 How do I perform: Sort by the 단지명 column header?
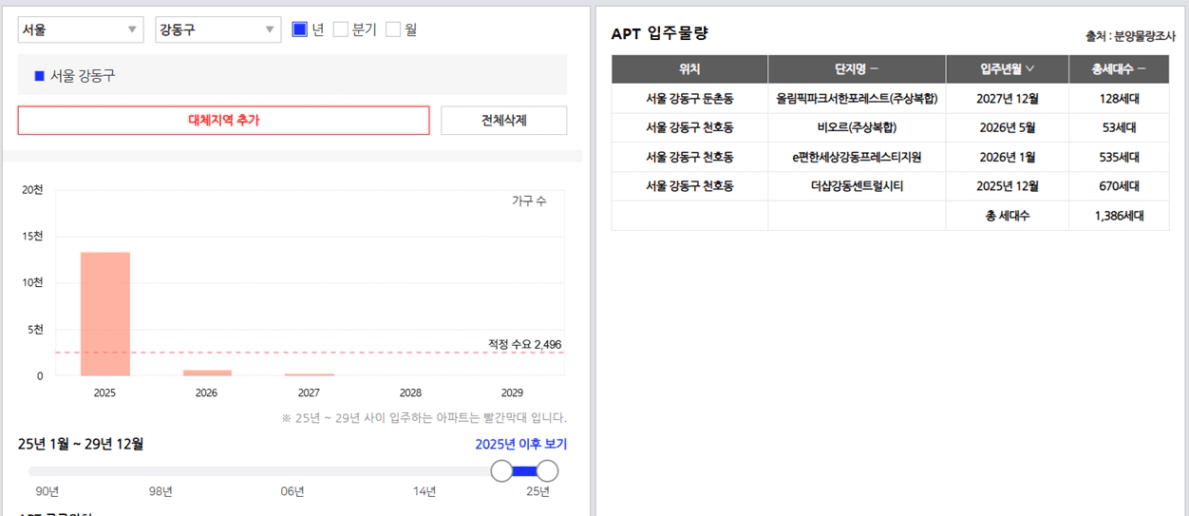click(x=857, y=69)
